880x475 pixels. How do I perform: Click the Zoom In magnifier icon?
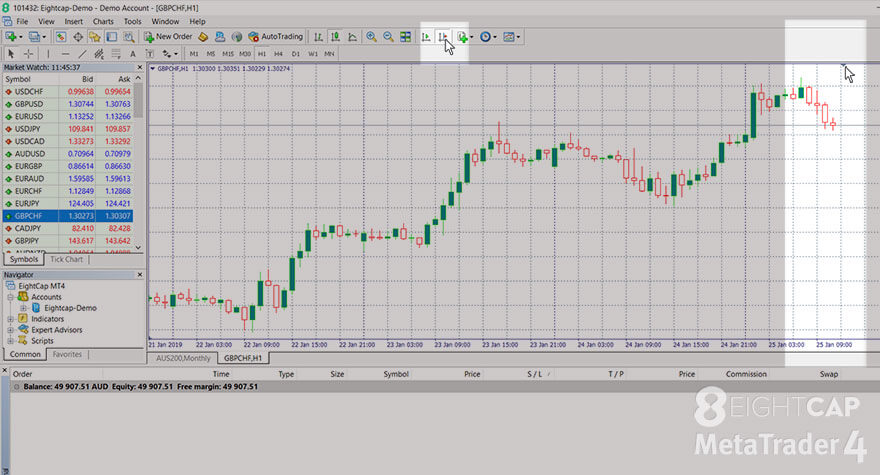(371, 36)
